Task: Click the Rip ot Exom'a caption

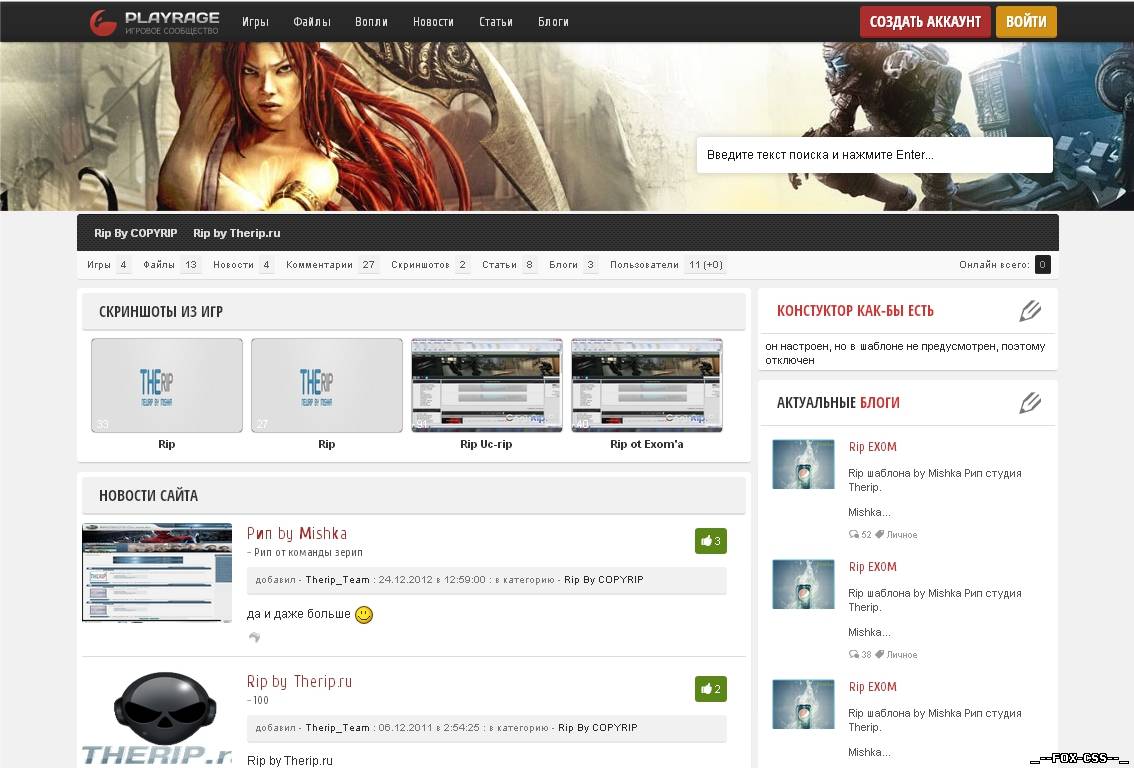Action: pos(647,444)
